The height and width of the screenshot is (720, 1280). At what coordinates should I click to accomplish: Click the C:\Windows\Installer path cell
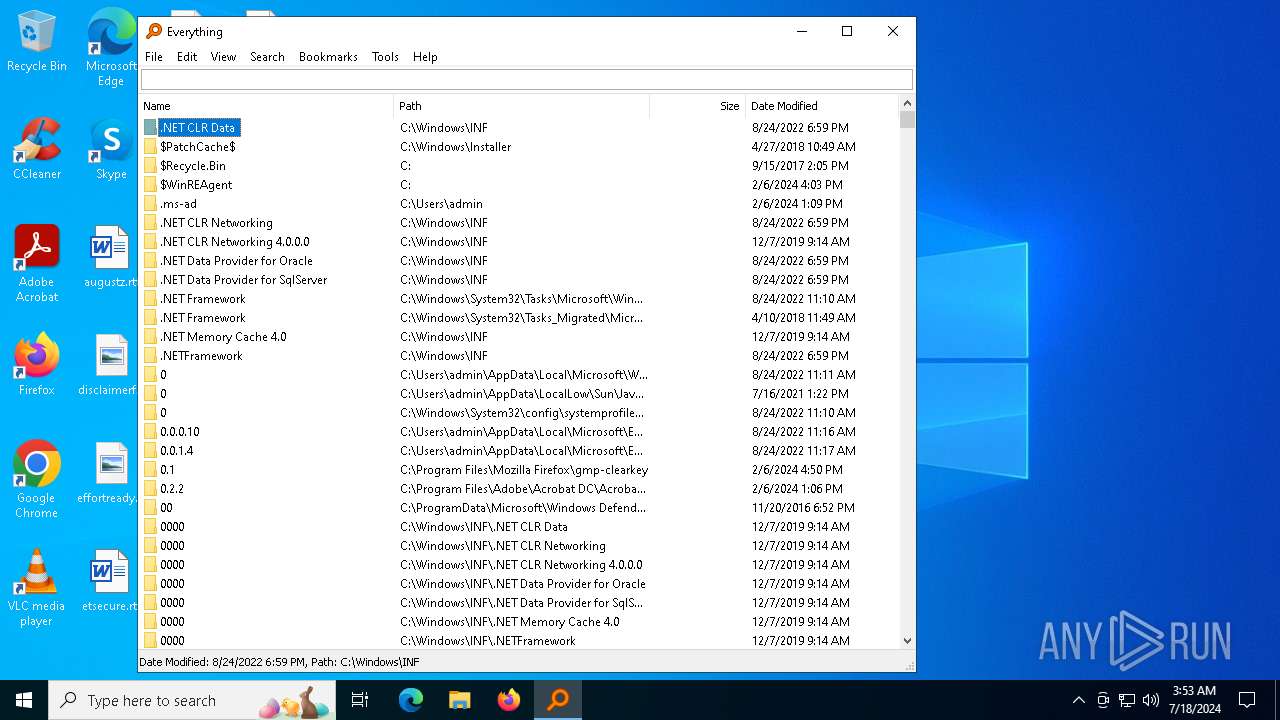(455, 147)
